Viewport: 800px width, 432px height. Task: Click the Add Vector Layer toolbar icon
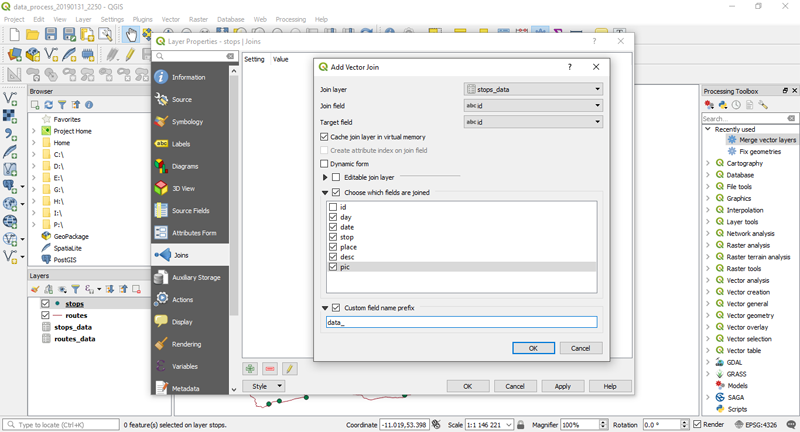click(11, 98)
